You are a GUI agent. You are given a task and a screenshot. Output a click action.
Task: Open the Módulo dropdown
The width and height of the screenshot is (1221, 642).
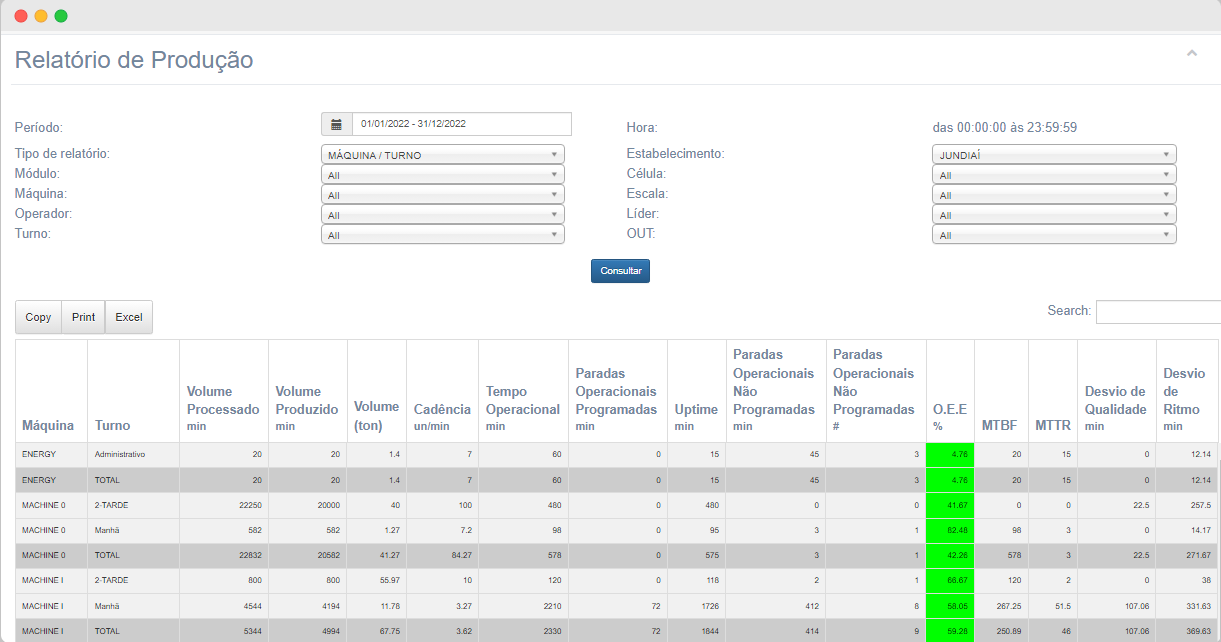click(x=442, y=175)
